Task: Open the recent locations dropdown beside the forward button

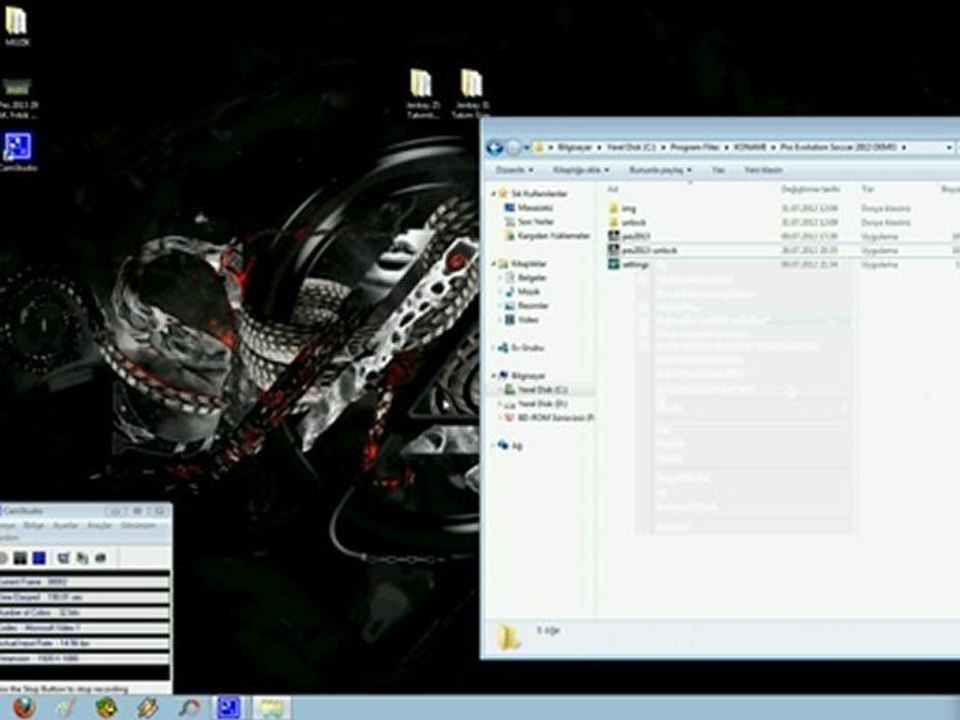Action: click(x=527, y=148)
